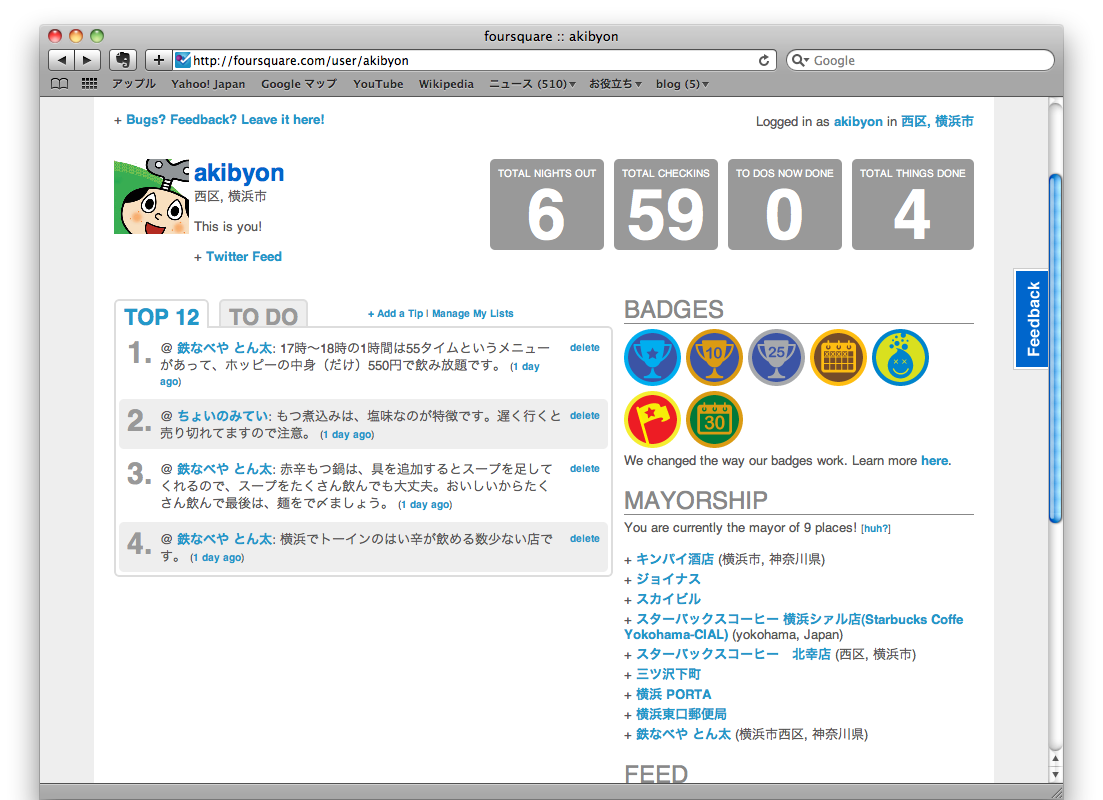The height and width of the screenshot is (800, 1103).
Task: Open the 三ツ沢下町 mayorship link
Action: pyautogui.click(x=668, y=674)
